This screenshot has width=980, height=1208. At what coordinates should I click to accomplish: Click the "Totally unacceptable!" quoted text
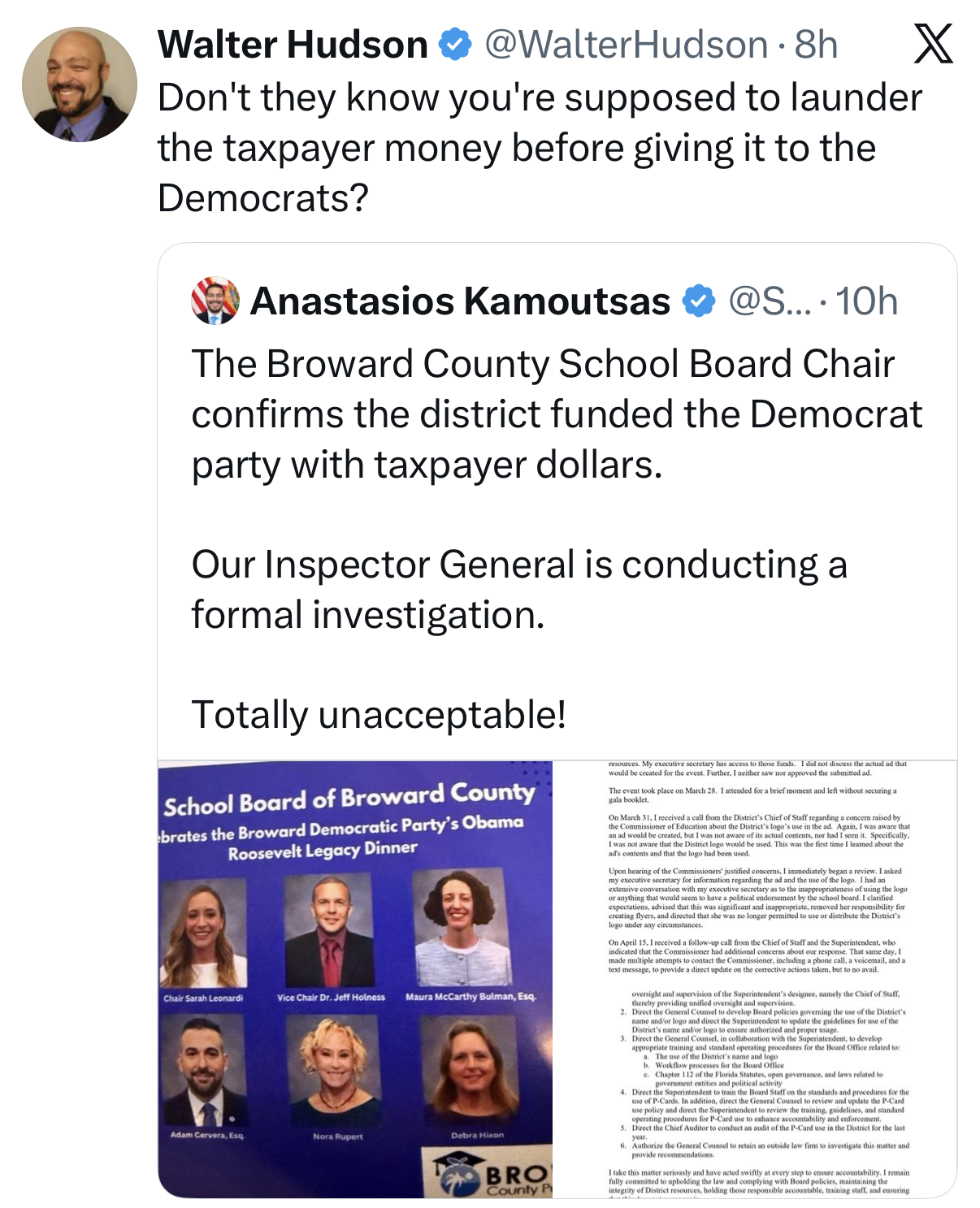point(379,715)
